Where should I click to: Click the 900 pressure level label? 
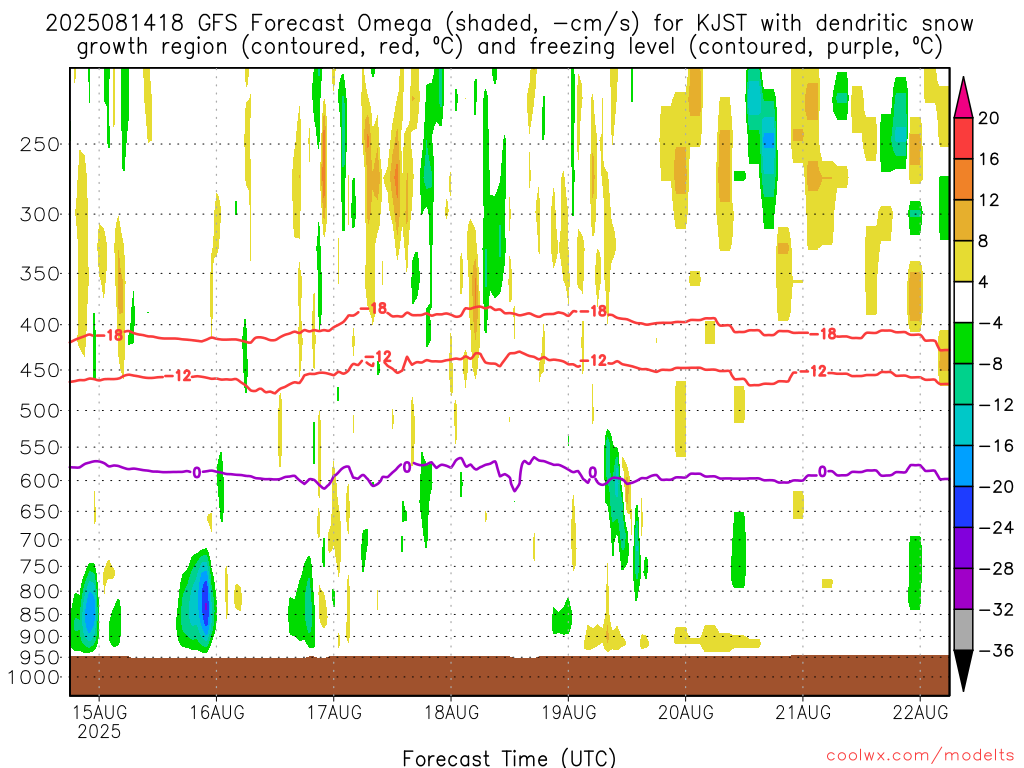tap(40, 637)
